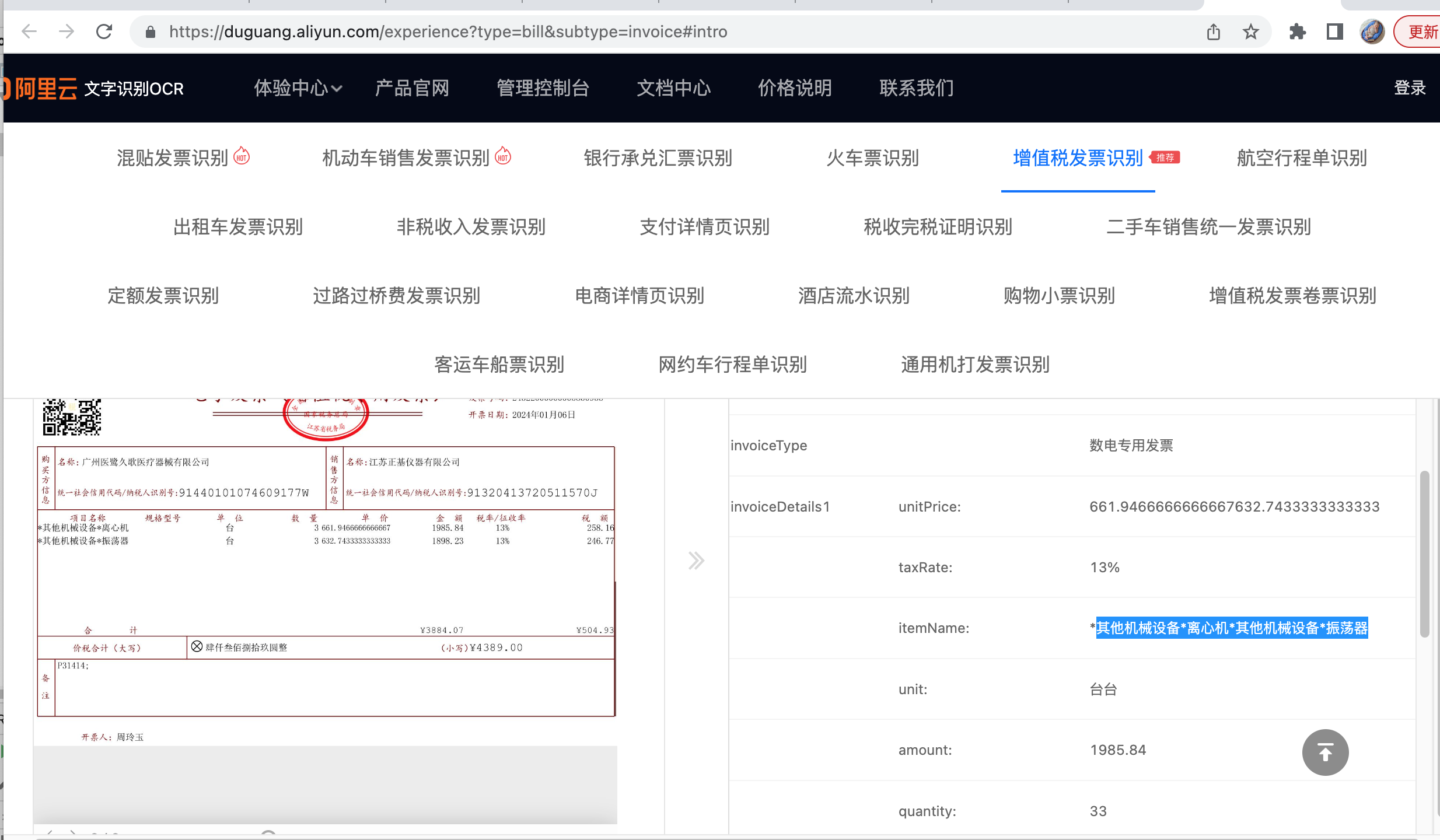Image resolution: width=1440 pixels, height=840 pixels.
Task: Open the 联系我们 nav link
Action: tap(916, 88)
